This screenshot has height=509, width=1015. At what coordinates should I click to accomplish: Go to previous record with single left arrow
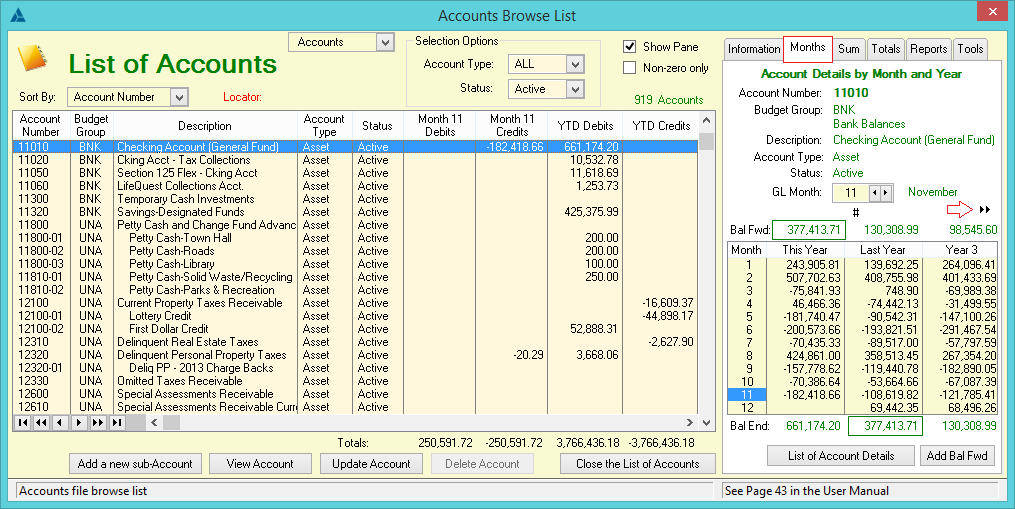pyautogui.click(x=59, y=423)
